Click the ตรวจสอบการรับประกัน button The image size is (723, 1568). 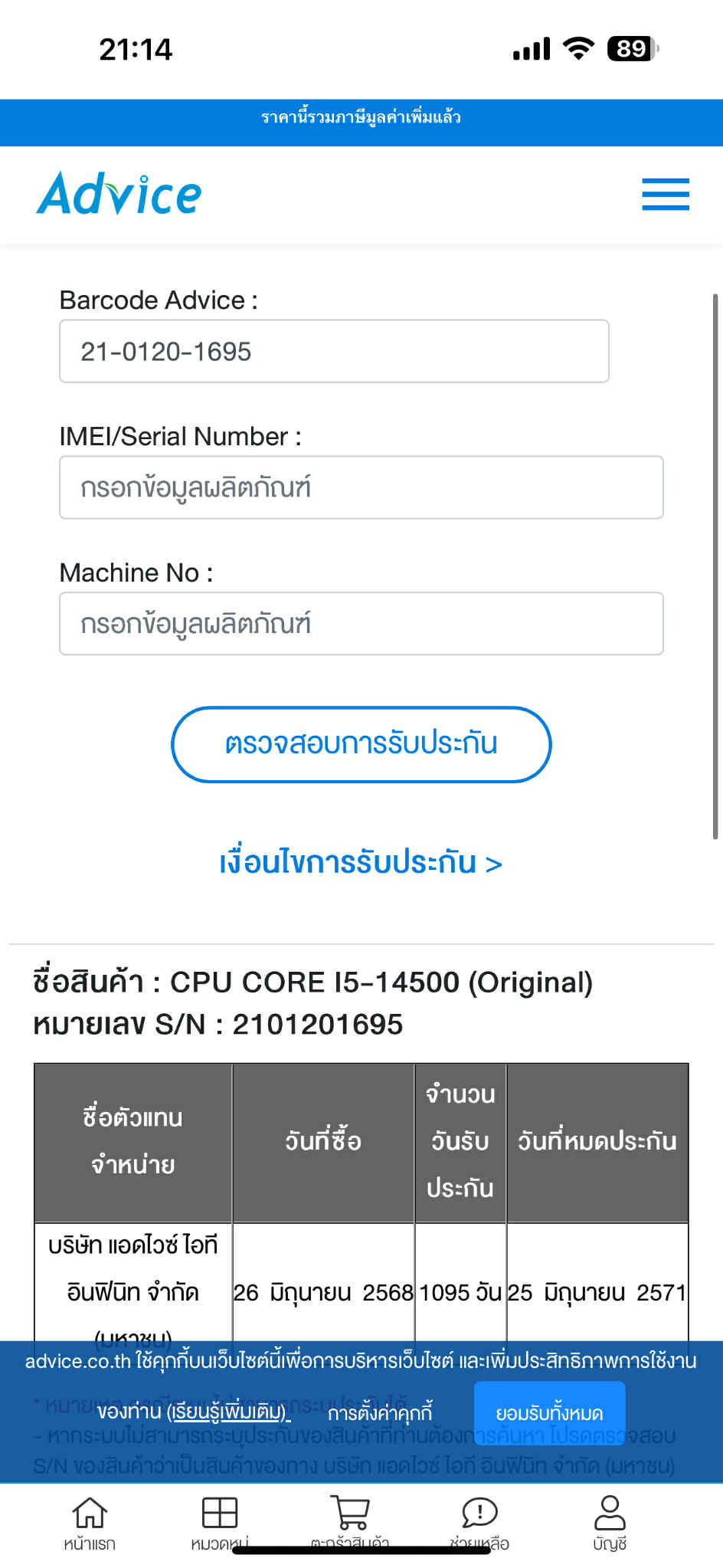pyautogui.click(x=361, y=744)
